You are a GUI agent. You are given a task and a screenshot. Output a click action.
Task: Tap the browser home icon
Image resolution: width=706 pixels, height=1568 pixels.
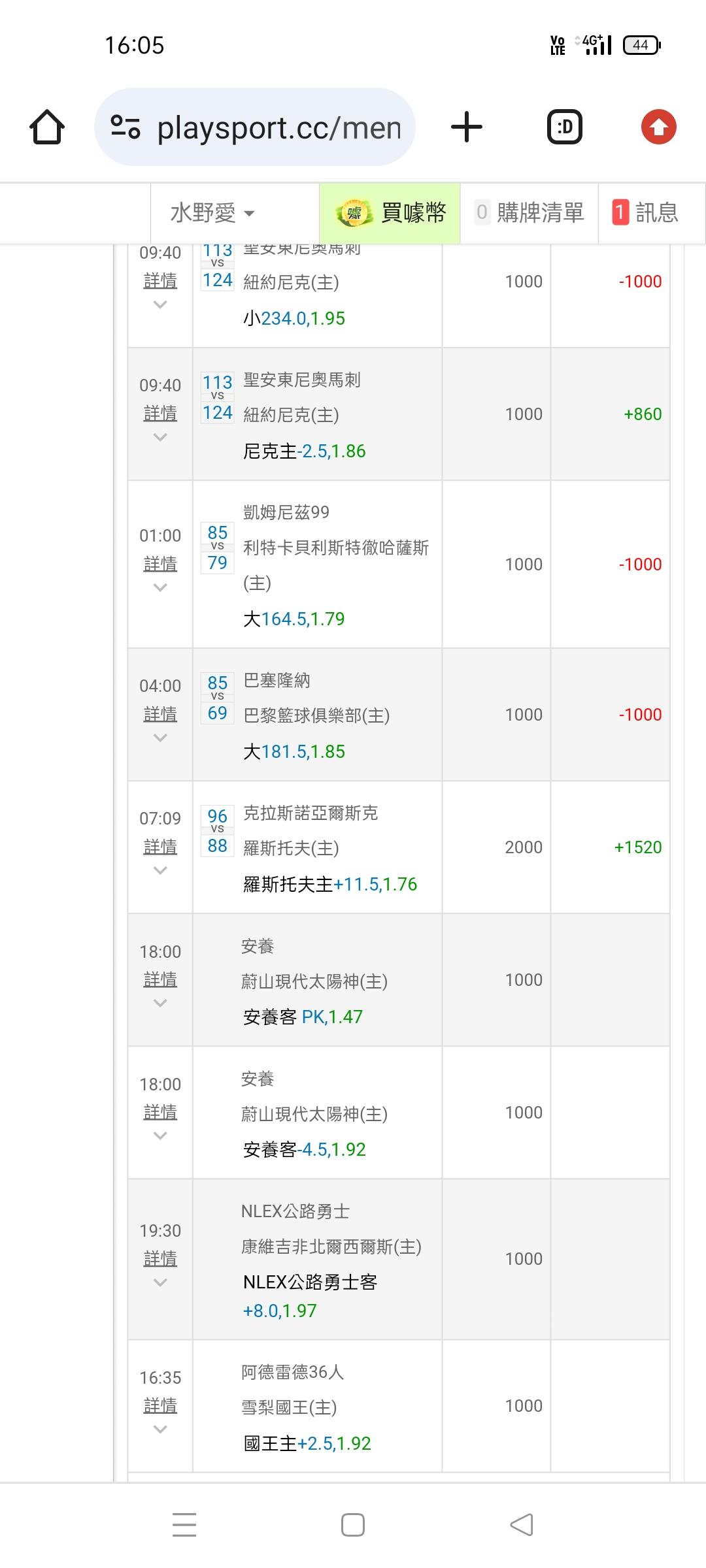[x=47, y=127]
